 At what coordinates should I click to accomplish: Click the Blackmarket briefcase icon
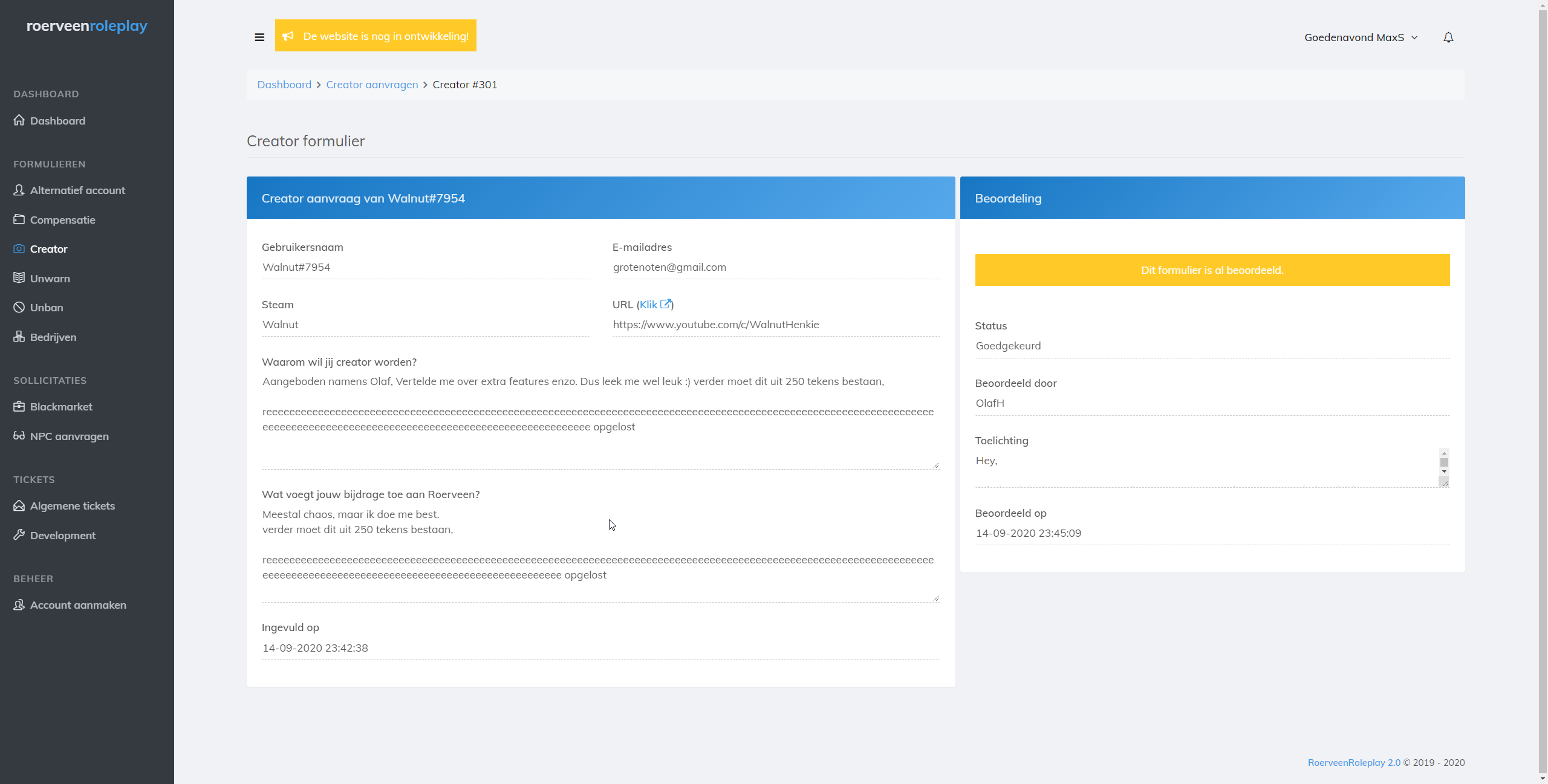(x=19, y=406)
